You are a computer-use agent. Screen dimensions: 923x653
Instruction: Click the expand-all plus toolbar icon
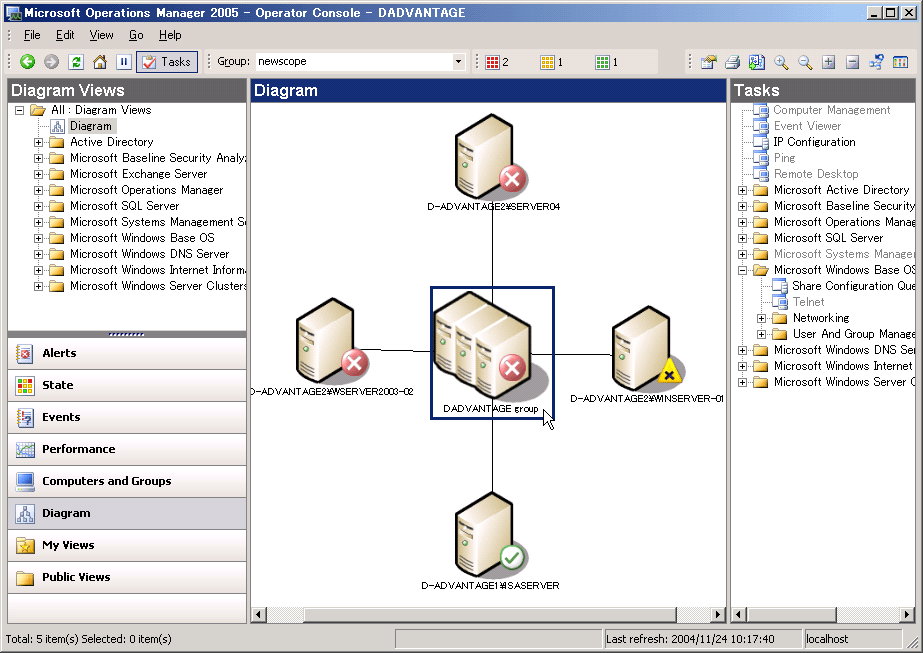tap(829, 62)
